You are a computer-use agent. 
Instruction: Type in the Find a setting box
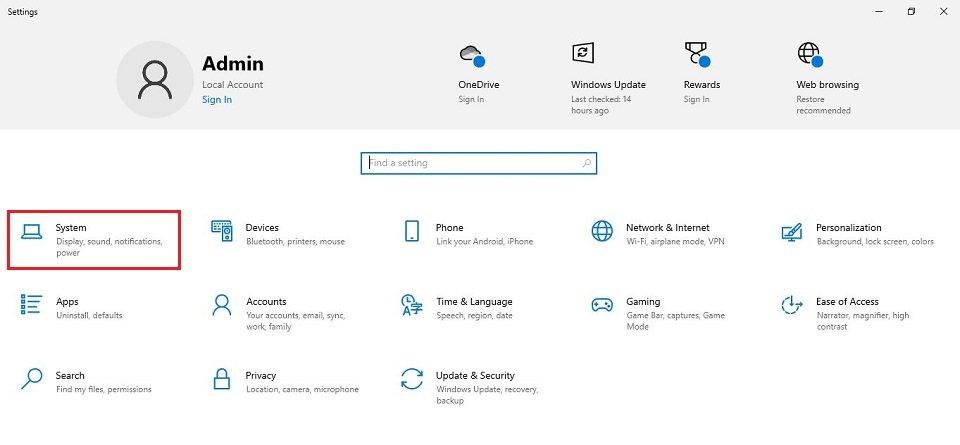click(x=470, y=163)
